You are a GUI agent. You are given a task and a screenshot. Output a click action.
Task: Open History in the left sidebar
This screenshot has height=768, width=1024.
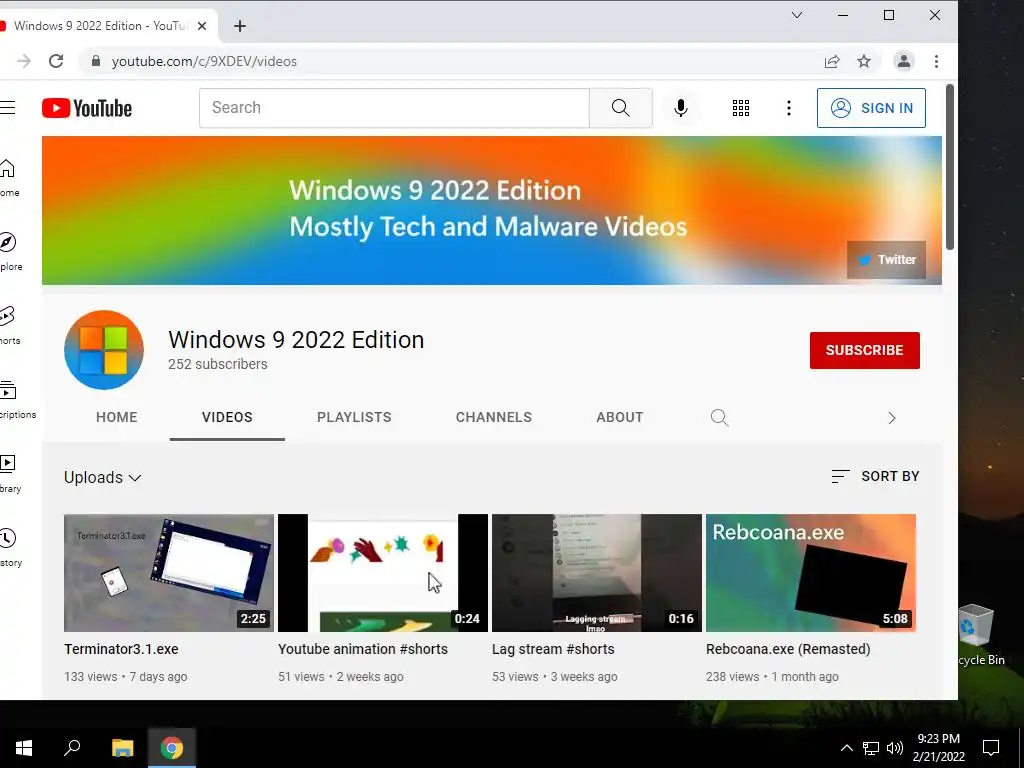[x=10, y=547]
